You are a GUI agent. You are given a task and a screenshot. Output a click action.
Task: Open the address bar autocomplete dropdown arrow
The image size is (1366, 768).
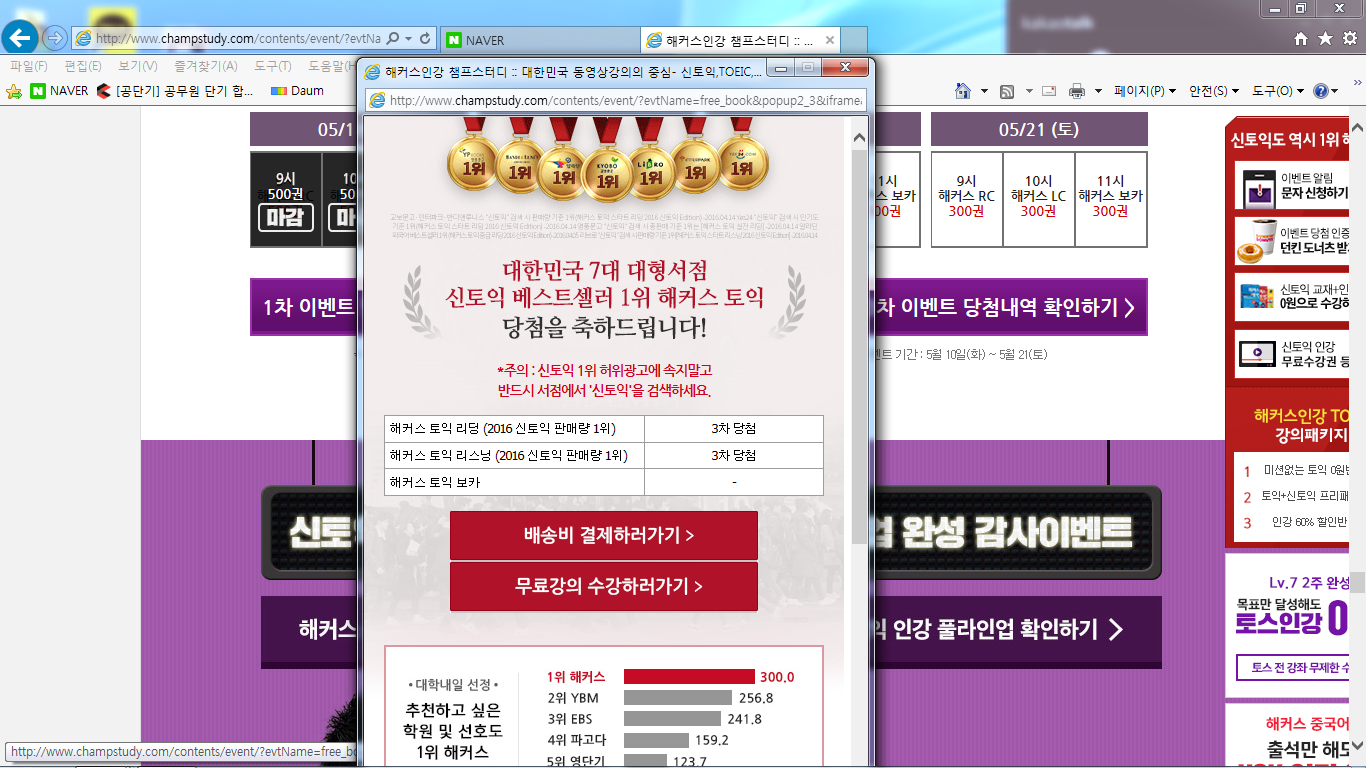click(408, 38)
